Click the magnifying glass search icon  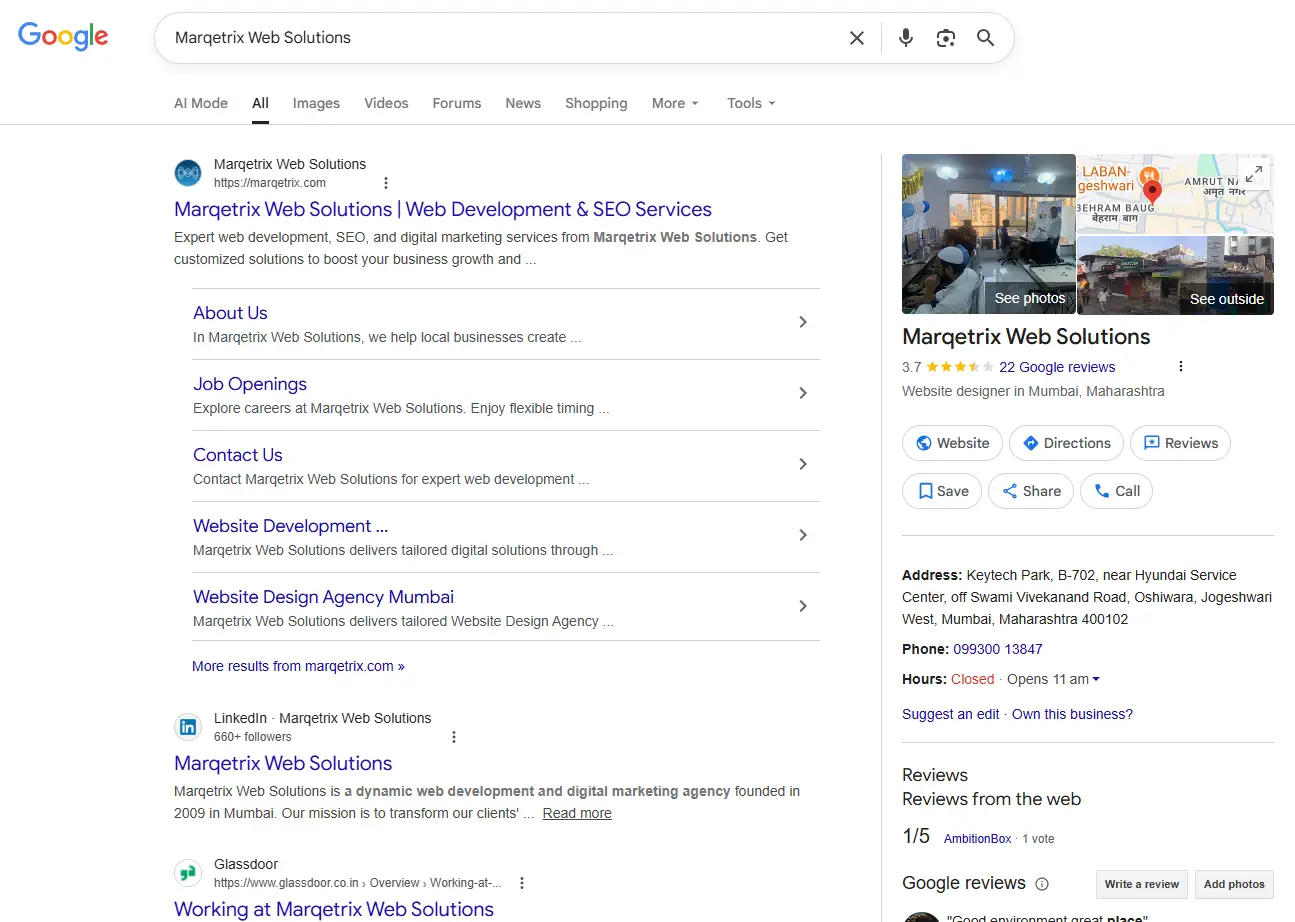tap(985, 38)
